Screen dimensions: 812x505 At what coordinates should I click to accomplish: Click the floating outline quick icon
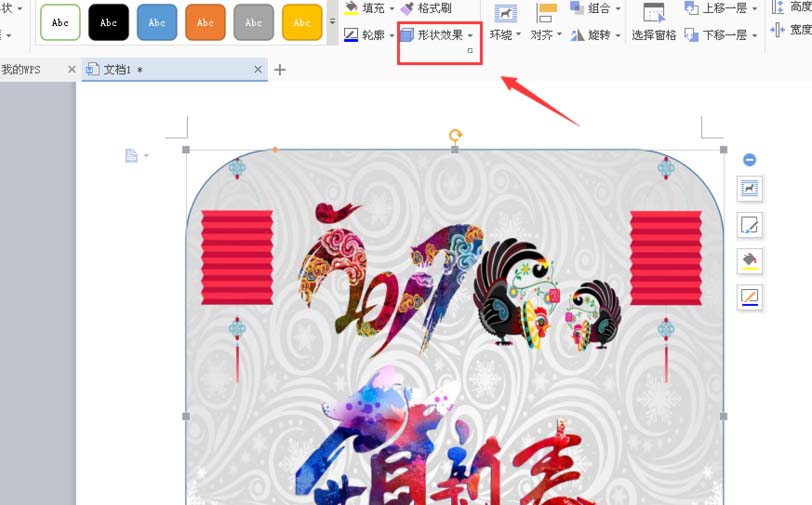coord(749,297)
